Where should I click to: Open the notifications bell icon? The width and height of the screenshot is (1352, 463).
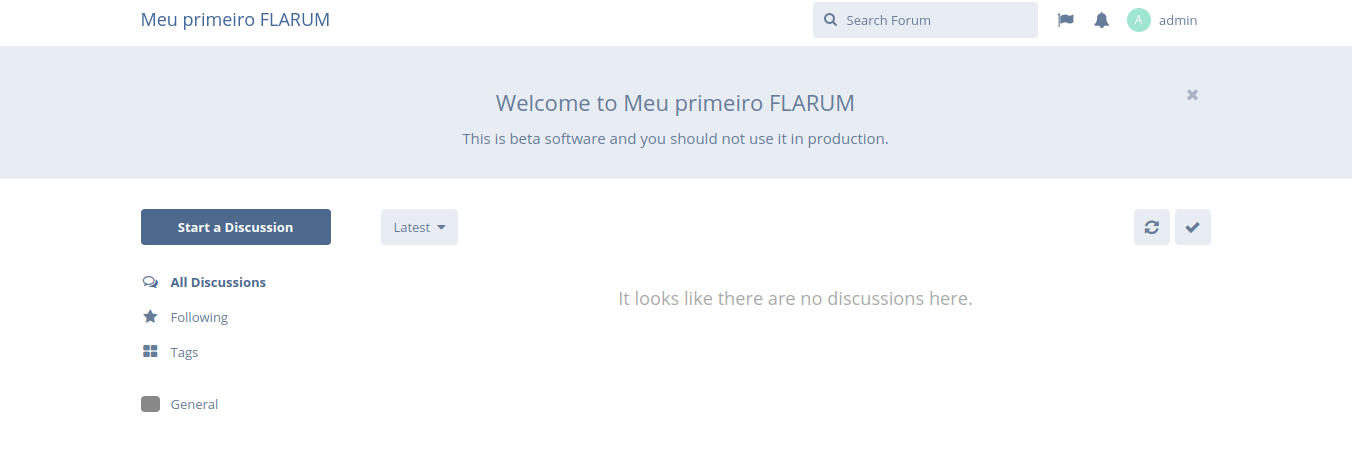point(1101,20)
